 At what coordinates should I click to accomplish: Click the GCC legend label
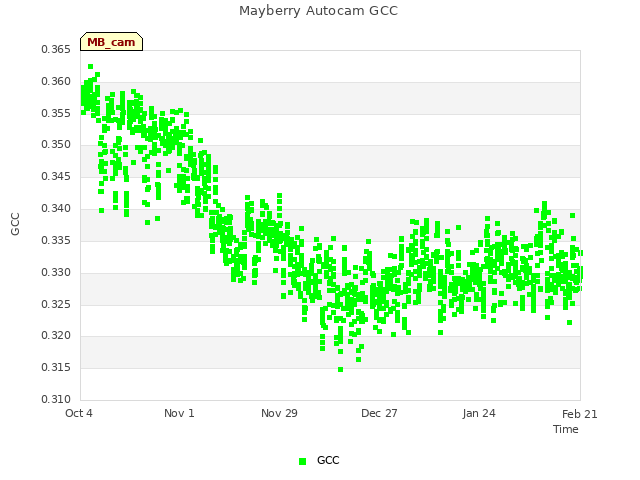pyautogui.click(x=328, y=460)
